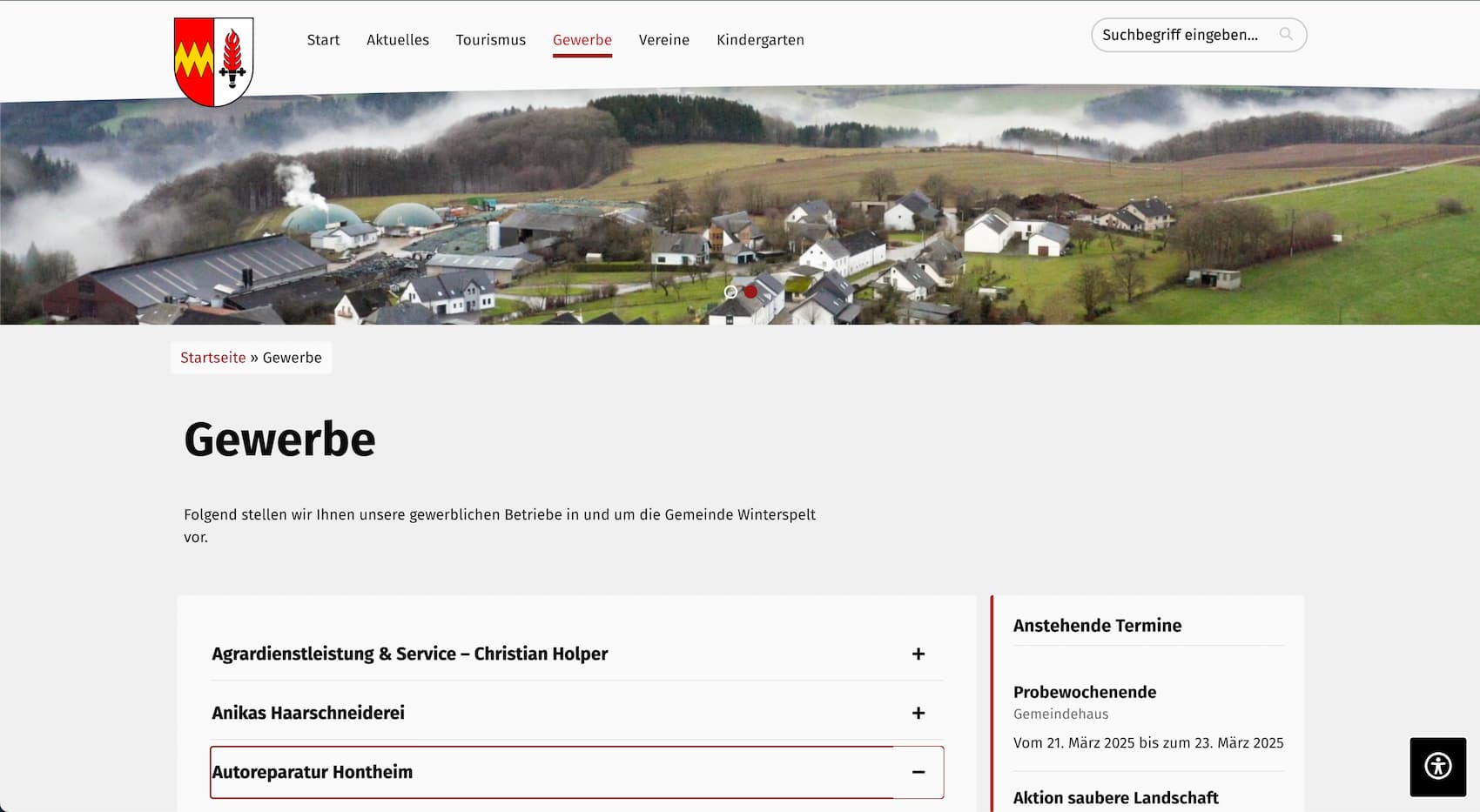Select the red second slider dot
The width and height of the screenshot is (1480, 812).
(750, 292)
